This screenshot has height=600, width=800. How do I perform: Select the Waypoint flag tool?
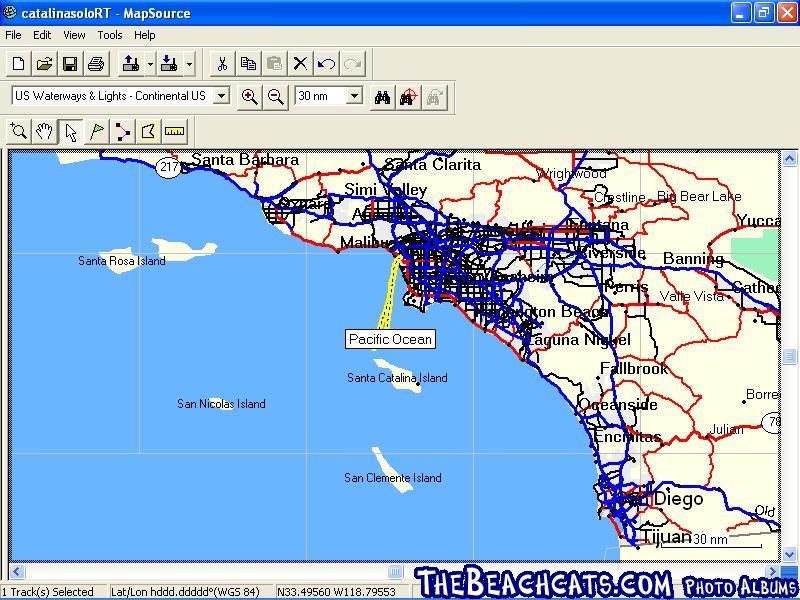coord(96,132)
